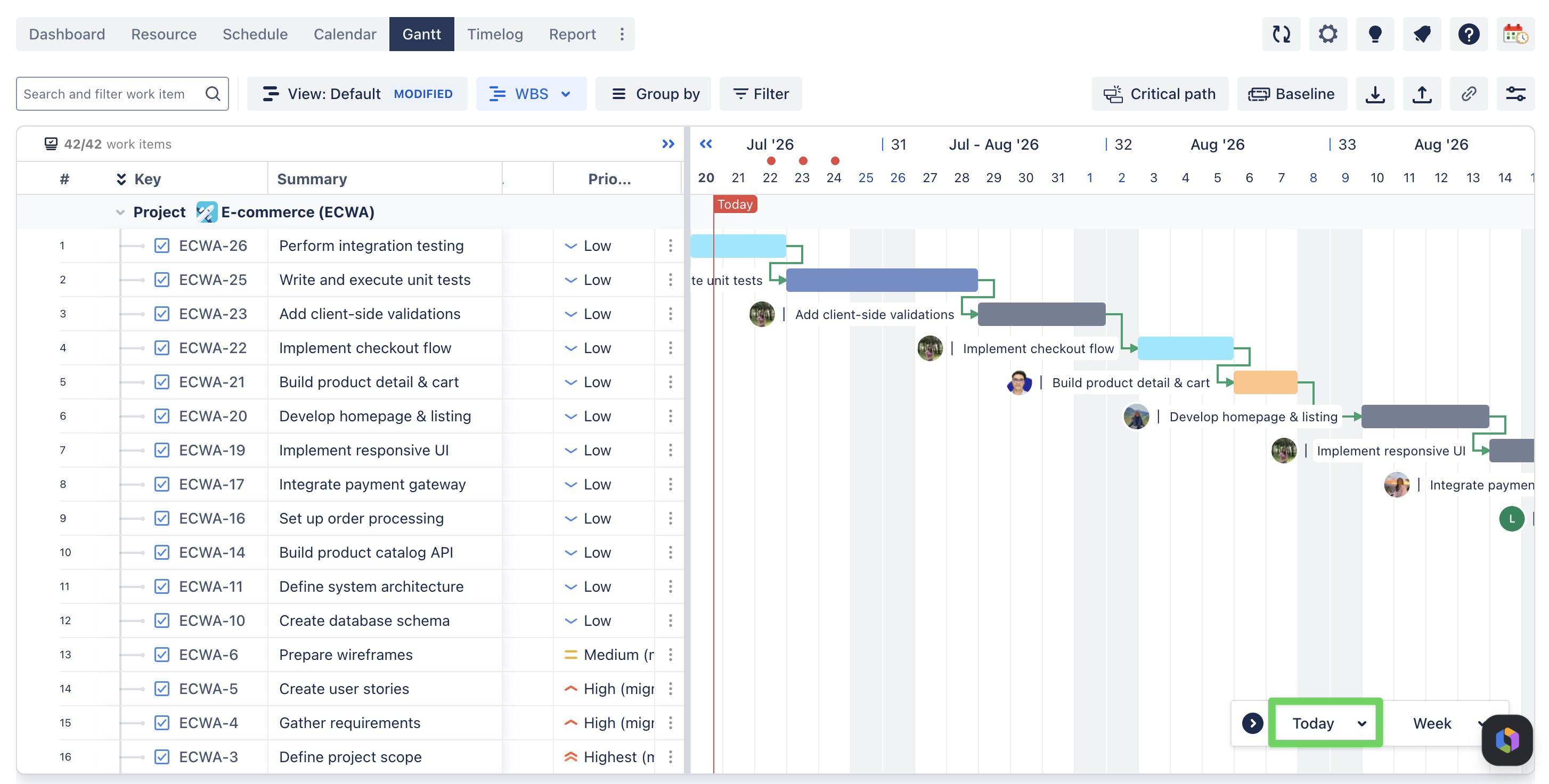The height and width of the screenshot is (784, 1549).
Task: Copy share link icon
Action: tap(1469, 94)
